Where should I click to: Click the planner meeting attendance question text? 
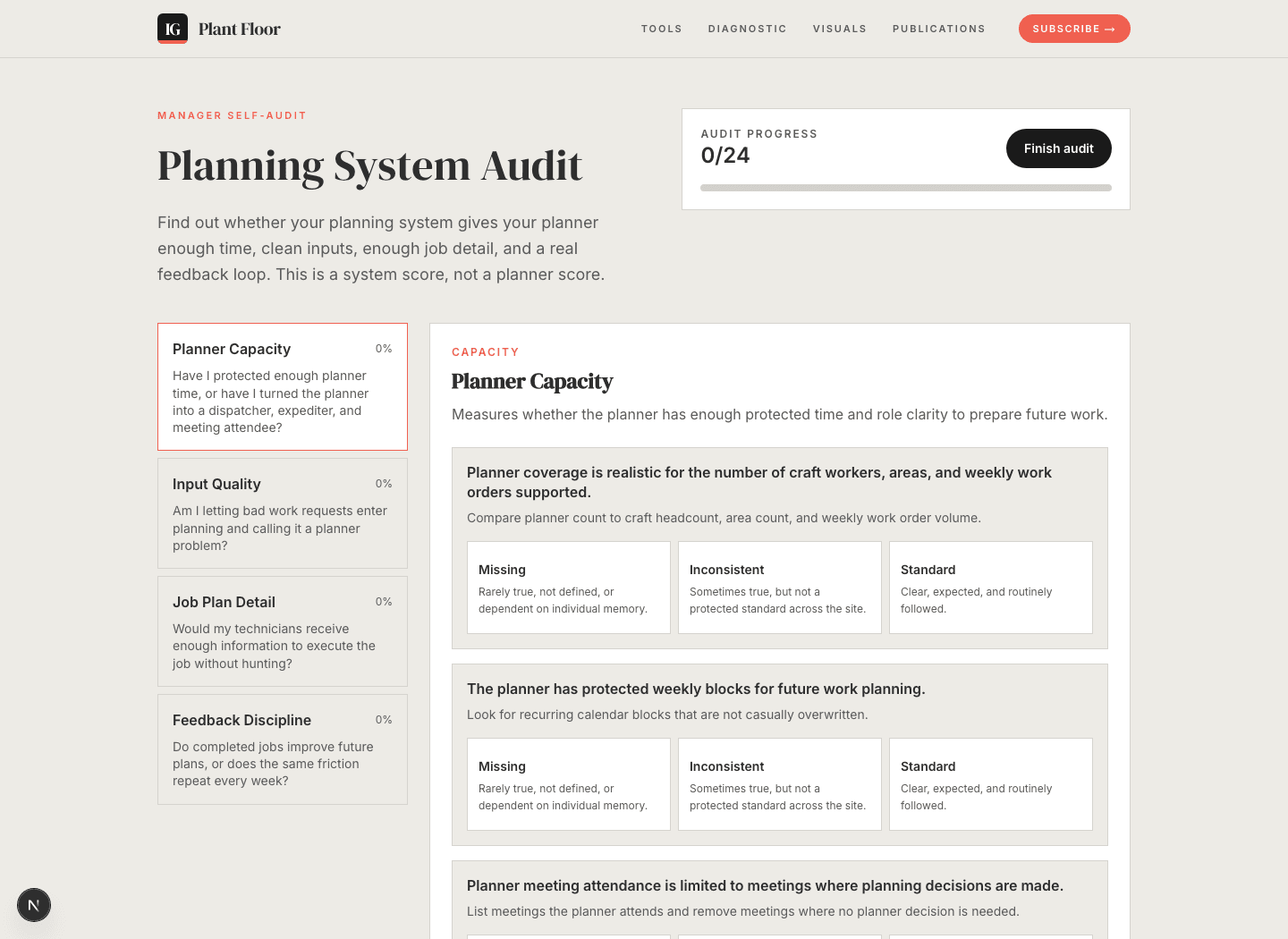(765, 885)
